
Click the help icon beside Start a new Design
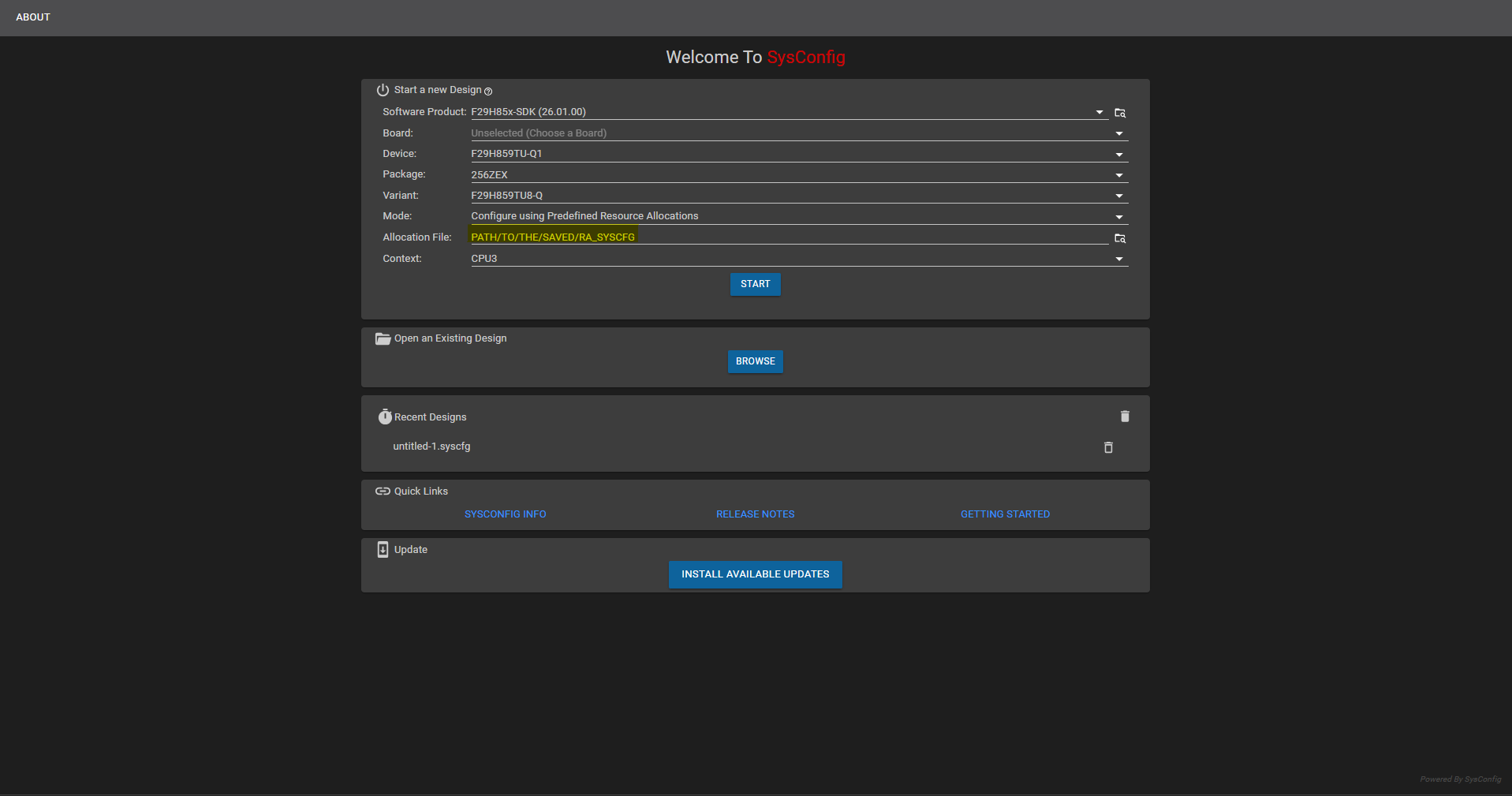click(488, 92)
